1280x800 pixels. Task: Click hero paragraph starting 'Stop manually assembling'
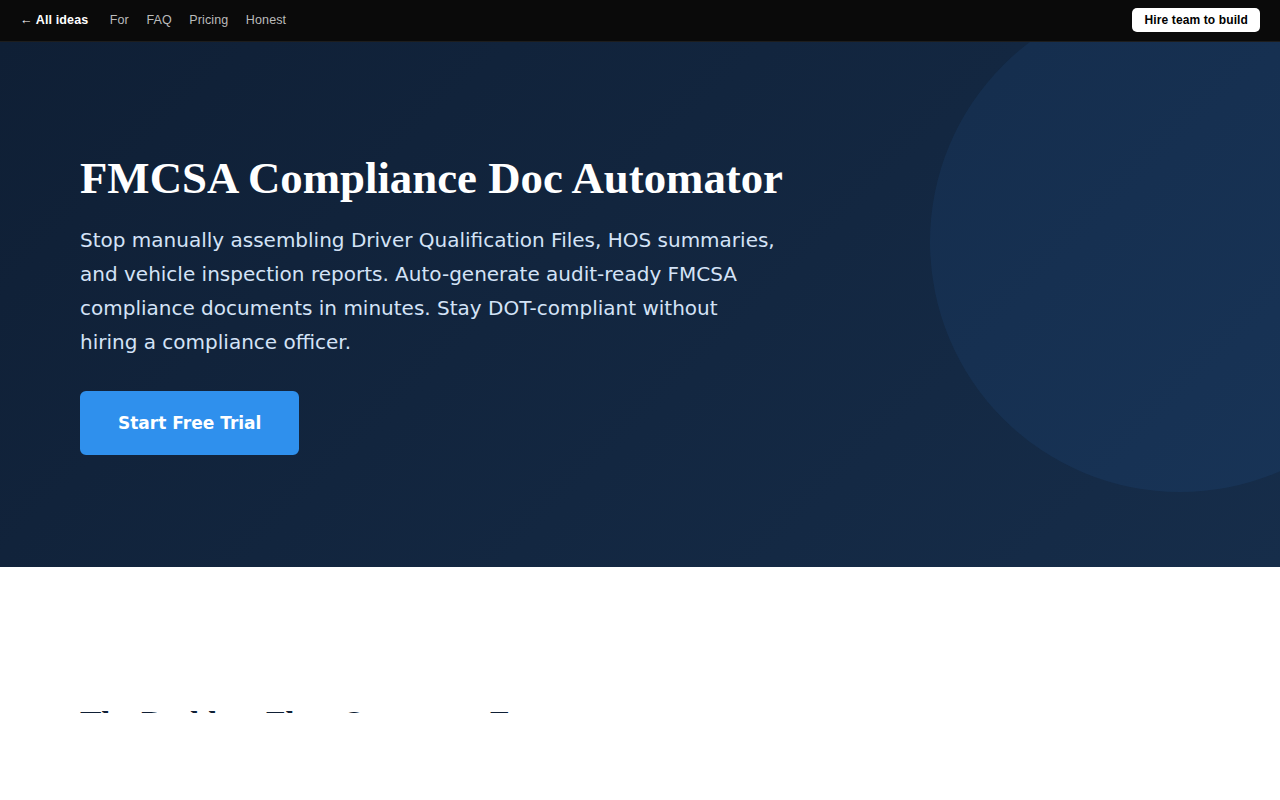click(427, 291)
